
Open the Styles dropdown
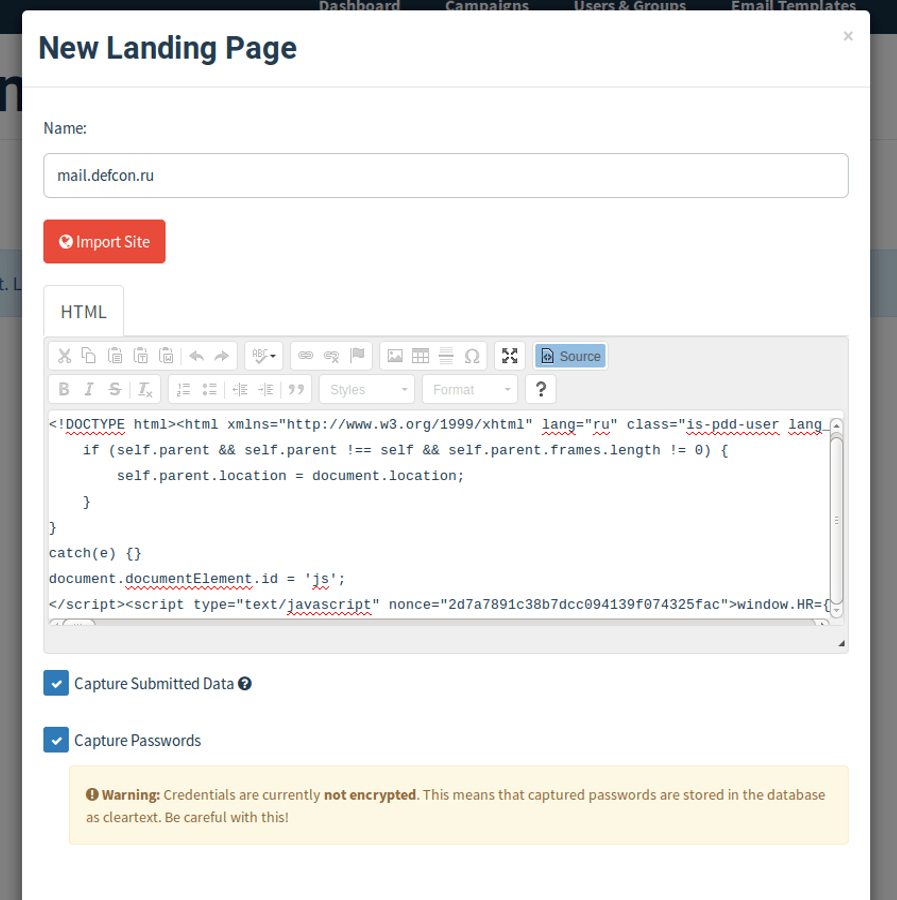tap(367, 389)
